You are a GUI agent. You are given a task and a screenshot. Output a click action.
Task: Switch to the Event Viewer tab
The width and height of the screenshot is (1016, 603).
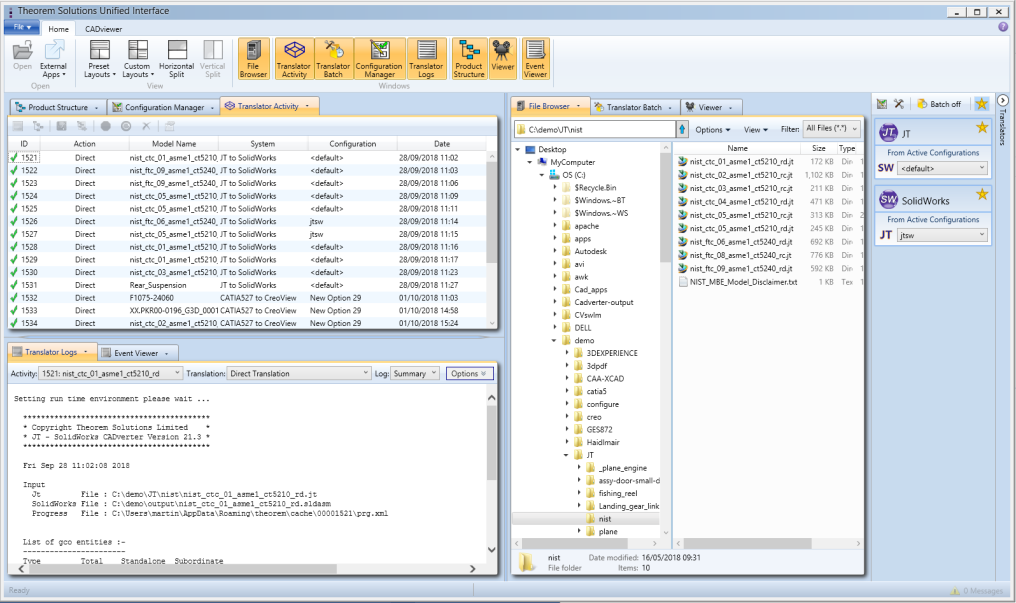(x=135, y=353)
